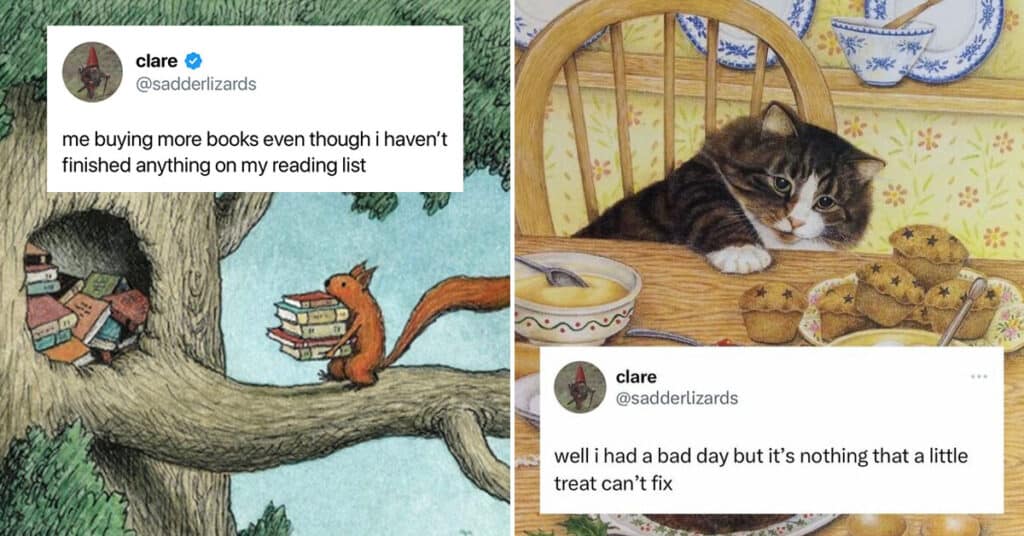
Task: Click the bowl of yellow custard with spoon
Action: coord(576,297)
